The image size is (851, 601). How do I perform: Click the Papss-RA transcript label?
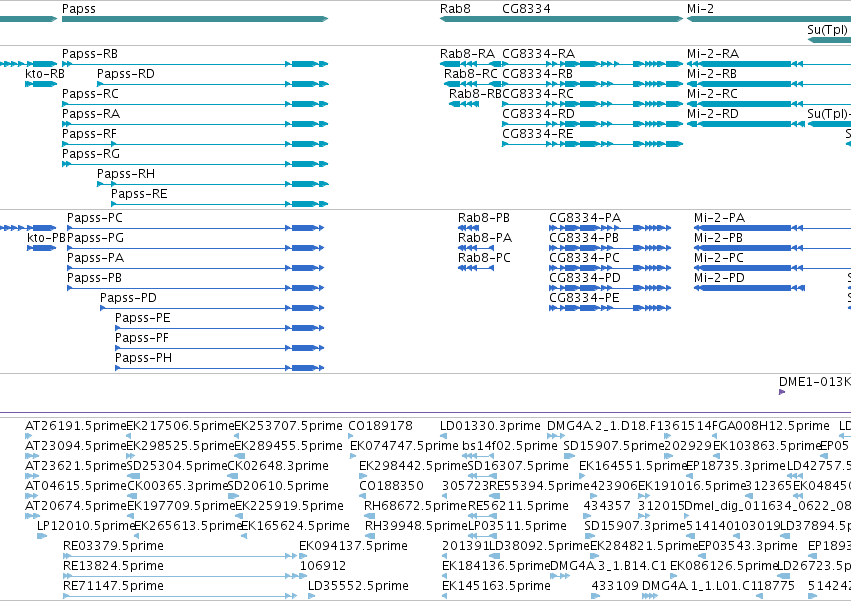pyautogui.click(x=91, y=114)
